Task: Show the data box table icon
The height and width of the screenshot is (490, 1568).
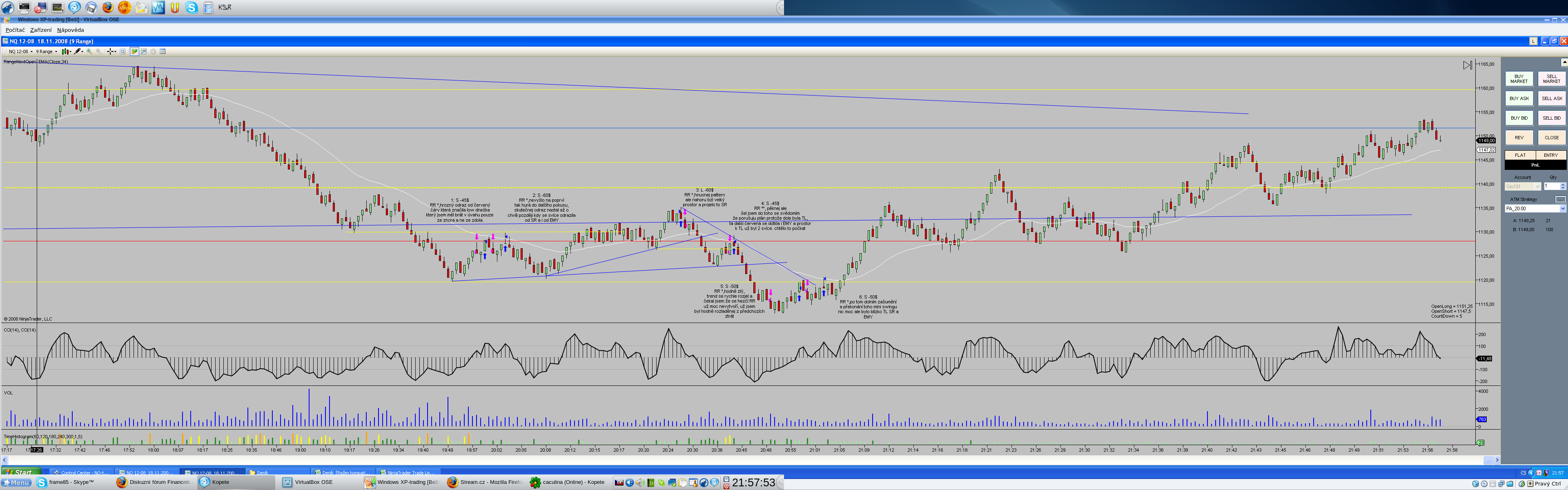Action: point(163,52)
